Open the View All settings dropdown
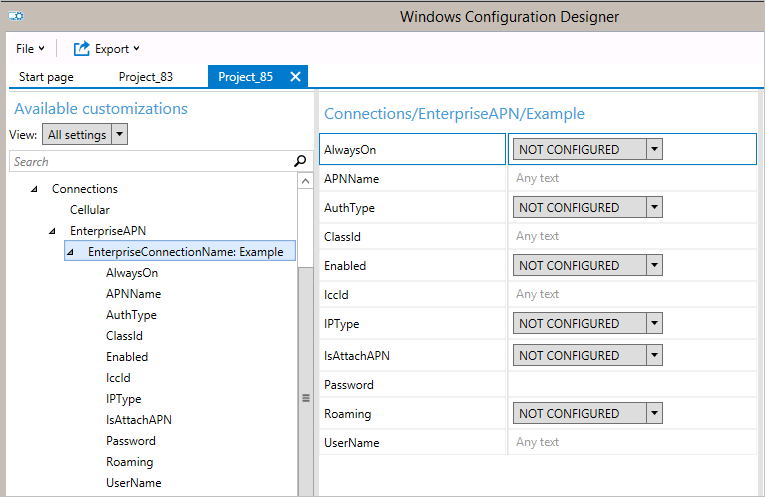Viewport: 765px width, 497px height. pyautogui.click(x=119, y=135)
